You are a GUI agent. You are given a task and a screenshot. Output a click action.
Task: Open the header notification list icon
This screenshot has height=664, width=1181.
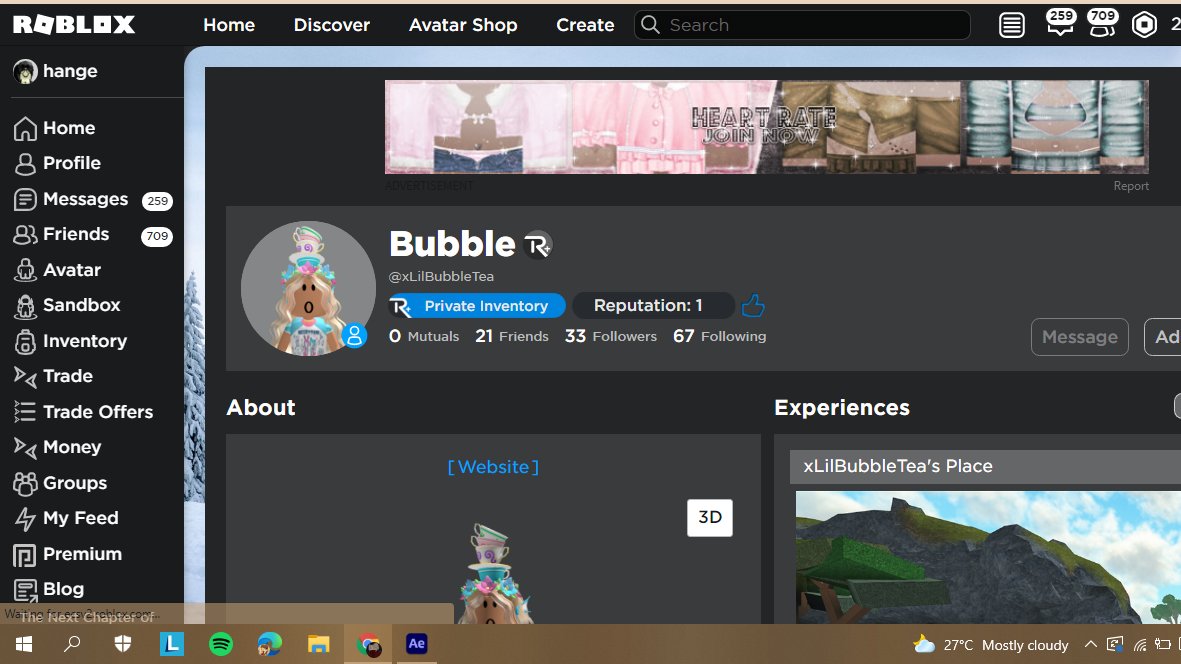click(x=1012, y=26)
